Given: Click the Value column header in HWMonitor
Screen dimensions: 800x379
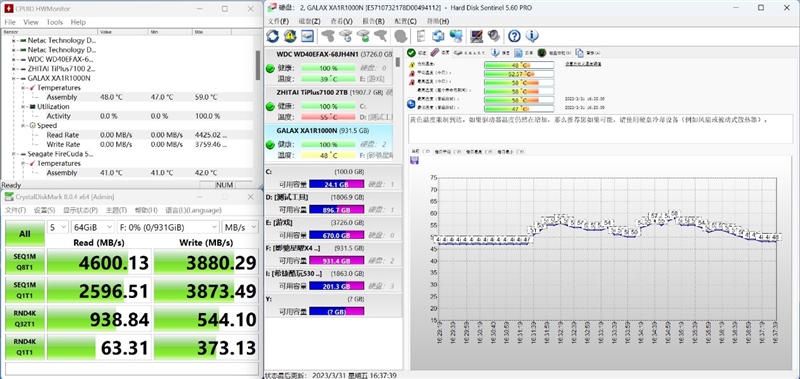Looking at the screenshot, I should point(122,32).
